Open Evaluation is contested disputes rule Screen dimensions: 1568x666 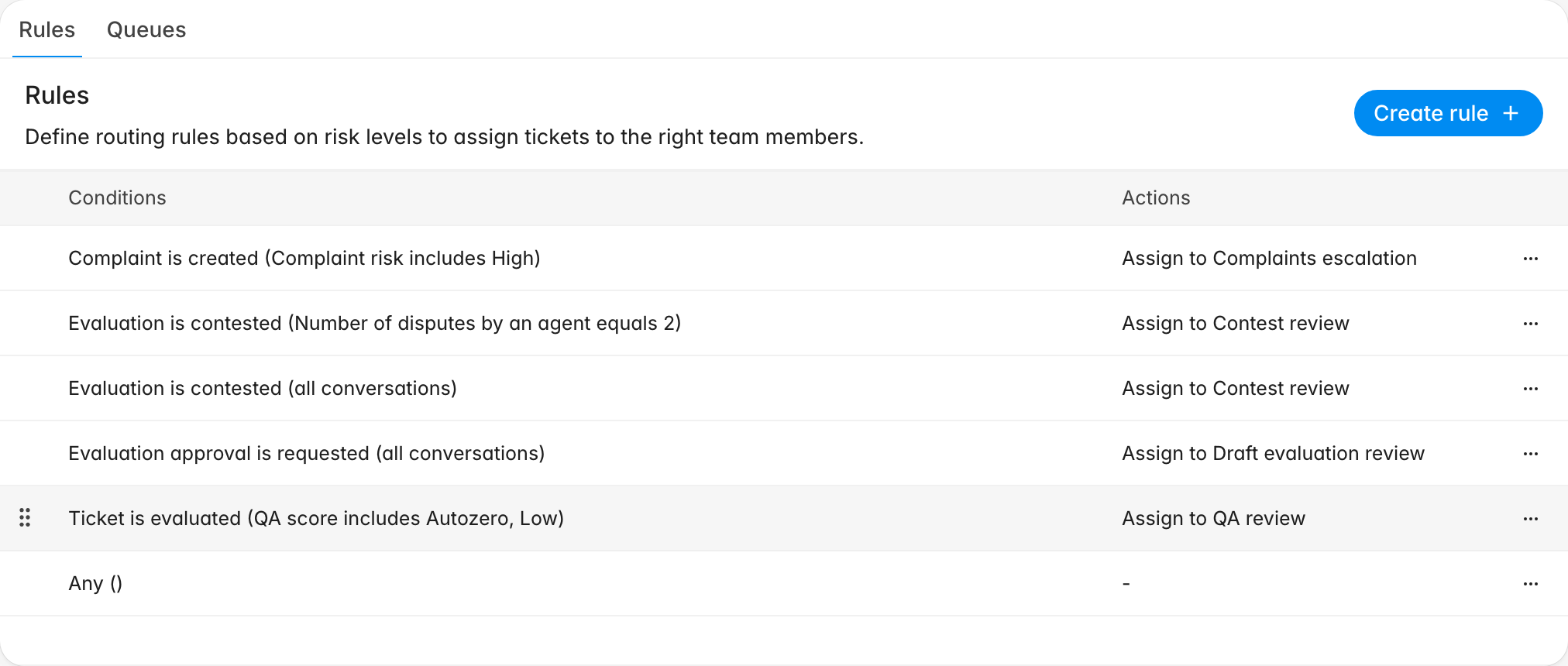(x=784, y=324)
